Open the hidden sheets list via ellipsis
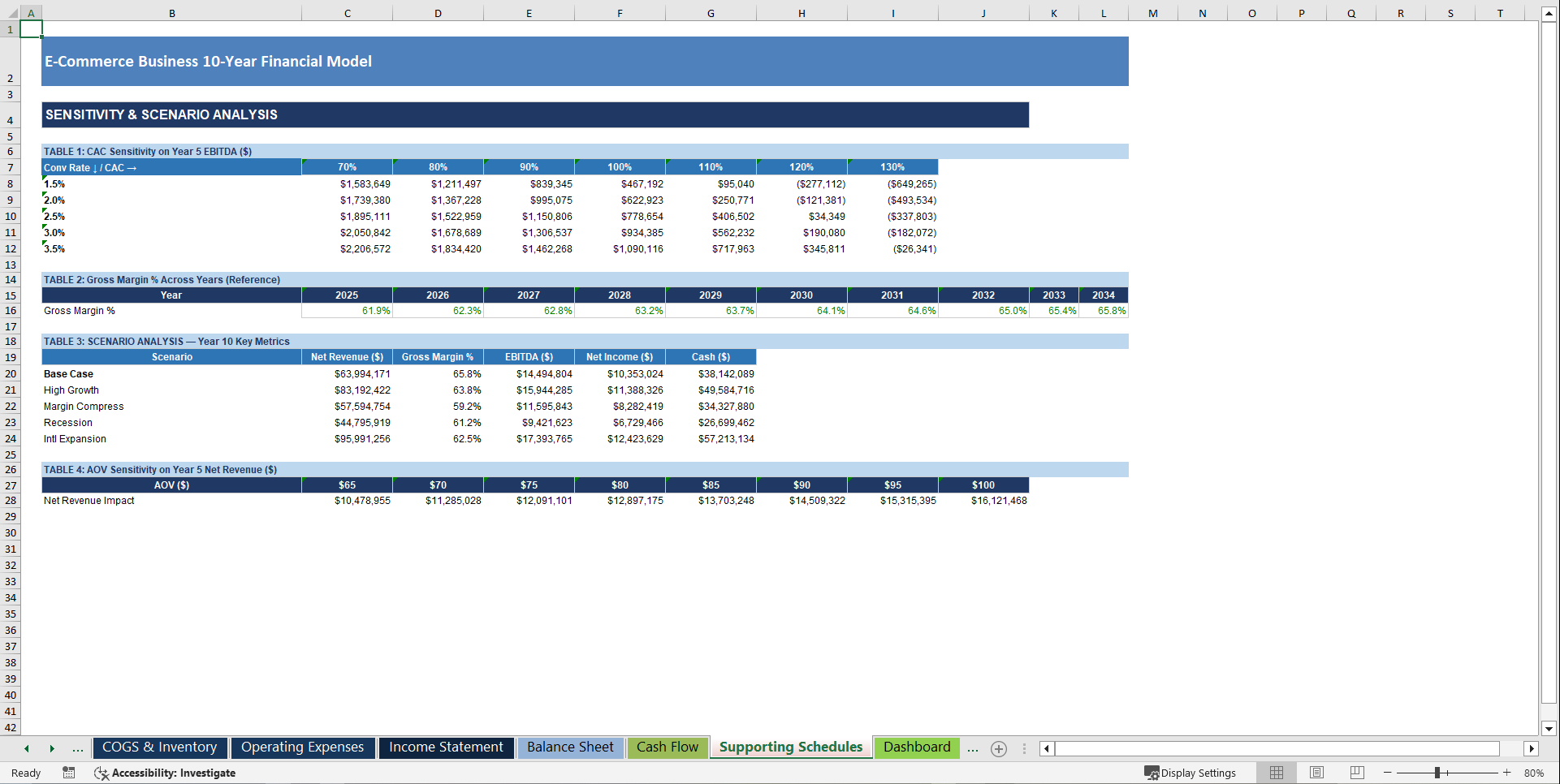The height and width of the screenshot is (784, 1560). pyautogui.click(x=78, y=748)
